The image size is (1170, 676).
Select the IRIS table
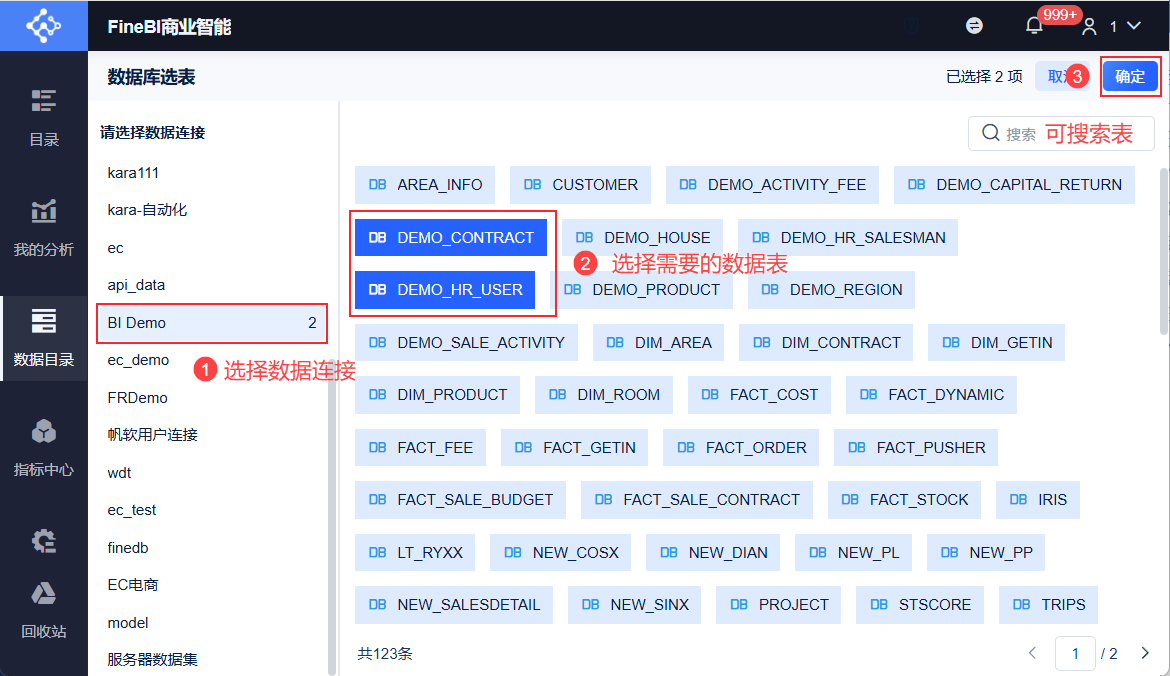tap(1038, 500)
